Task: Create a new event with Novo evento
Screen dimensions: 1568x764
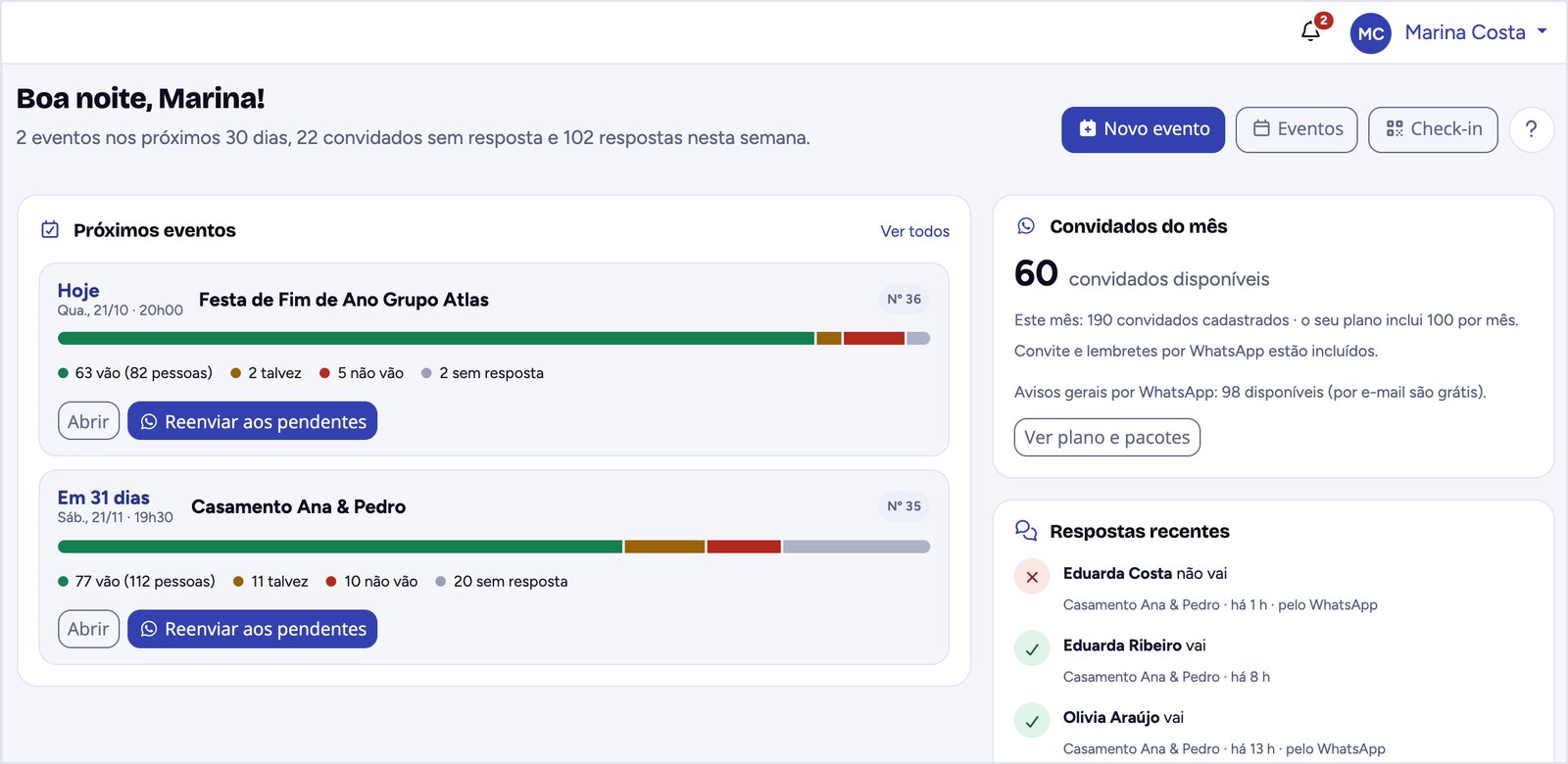Action: click(x=1143, y=129)
